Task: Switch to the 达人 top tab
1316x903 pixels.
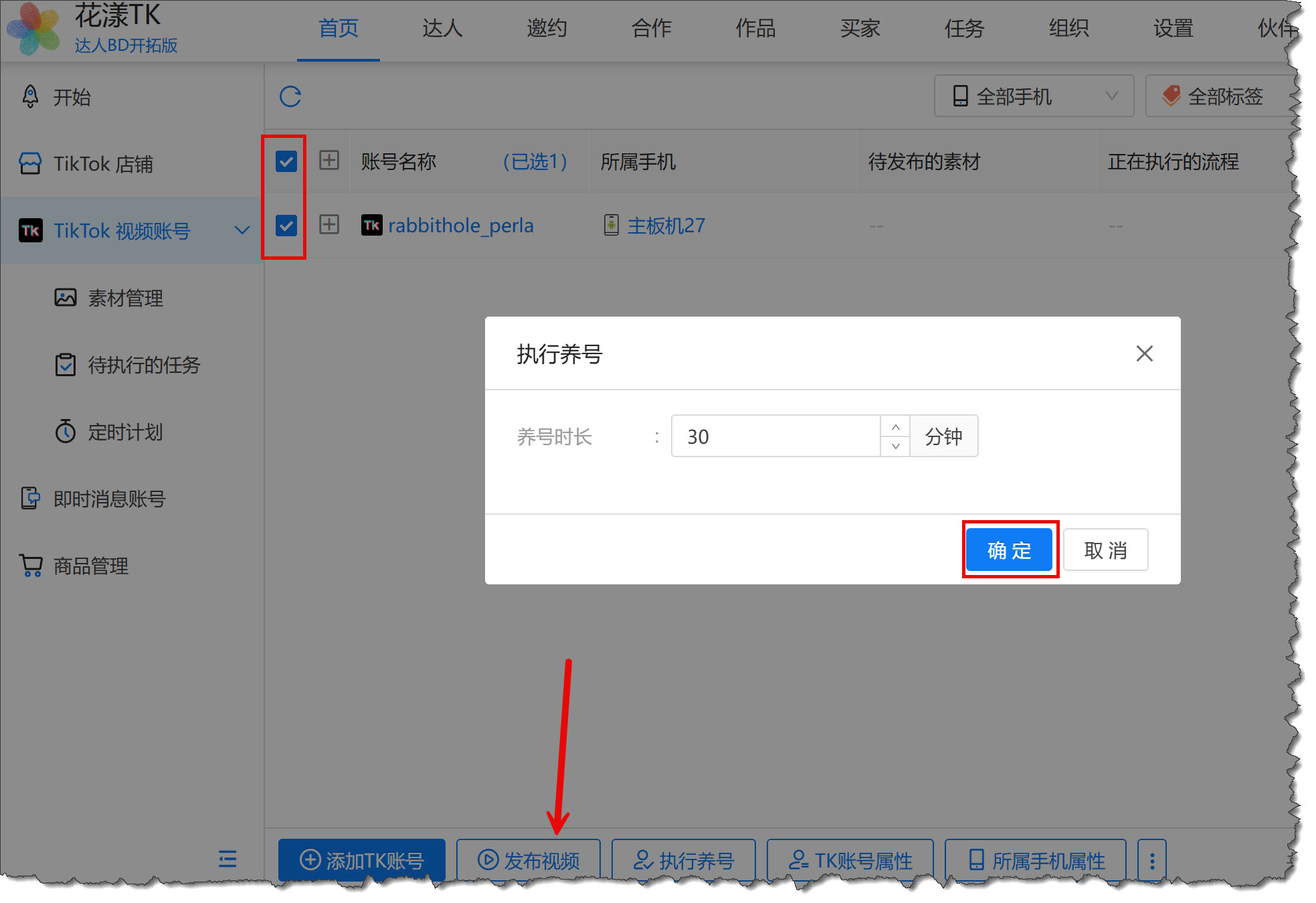Action: [442, 28]
